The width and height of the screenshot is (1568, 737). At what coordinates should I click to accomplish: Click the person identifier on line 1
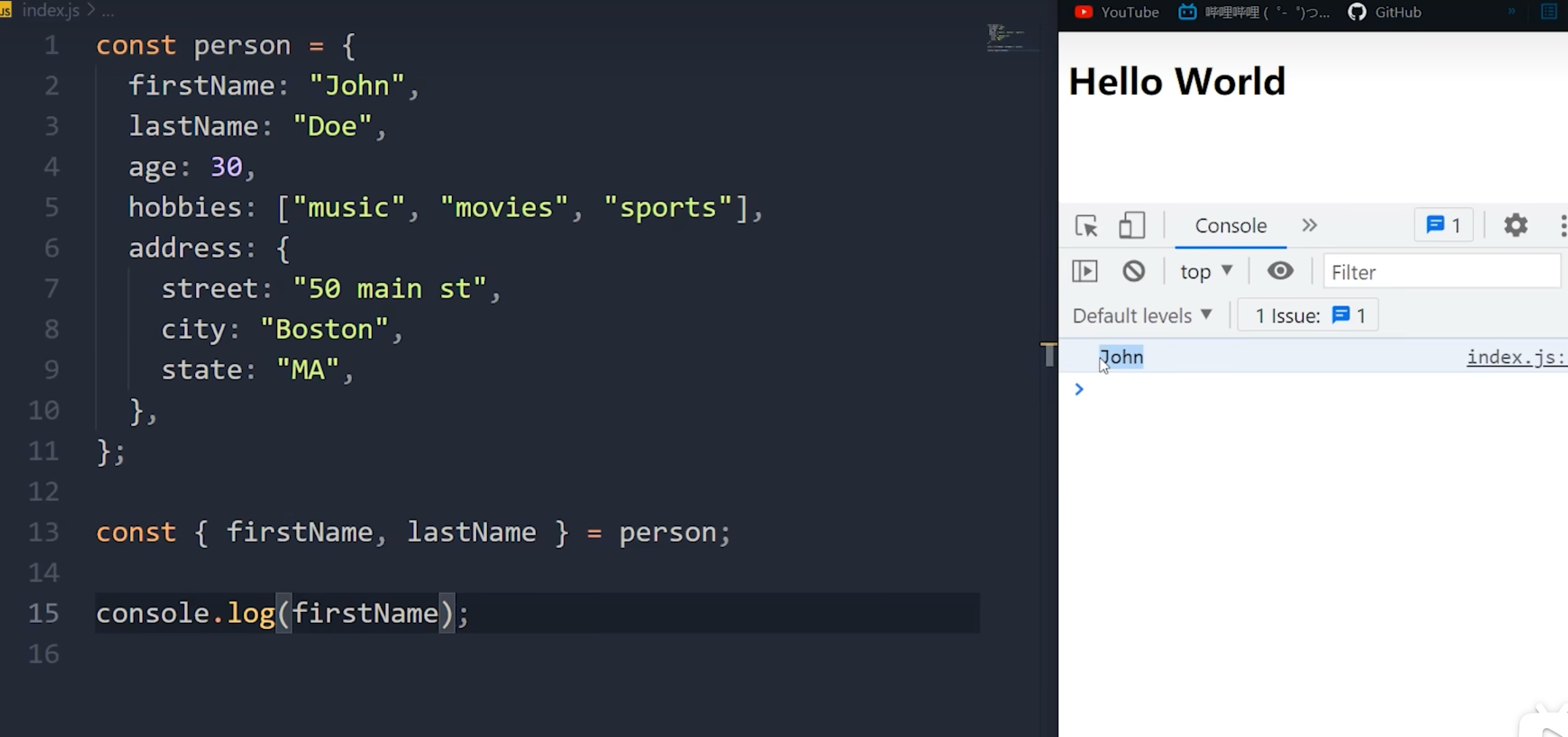(242, 45)
